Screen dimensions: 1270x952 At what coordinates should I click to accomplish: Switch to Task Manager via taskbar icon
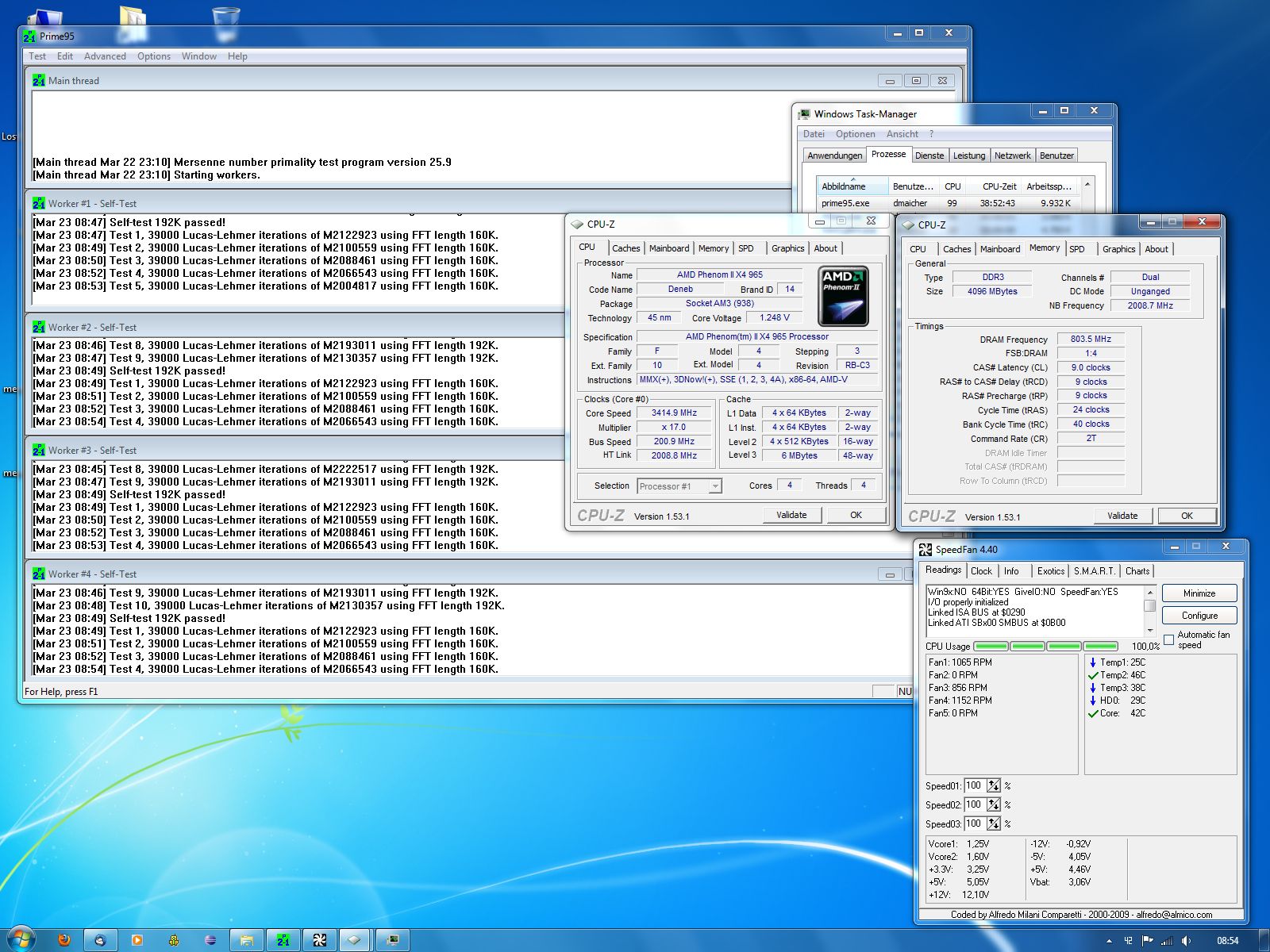(x=392, y=940)
